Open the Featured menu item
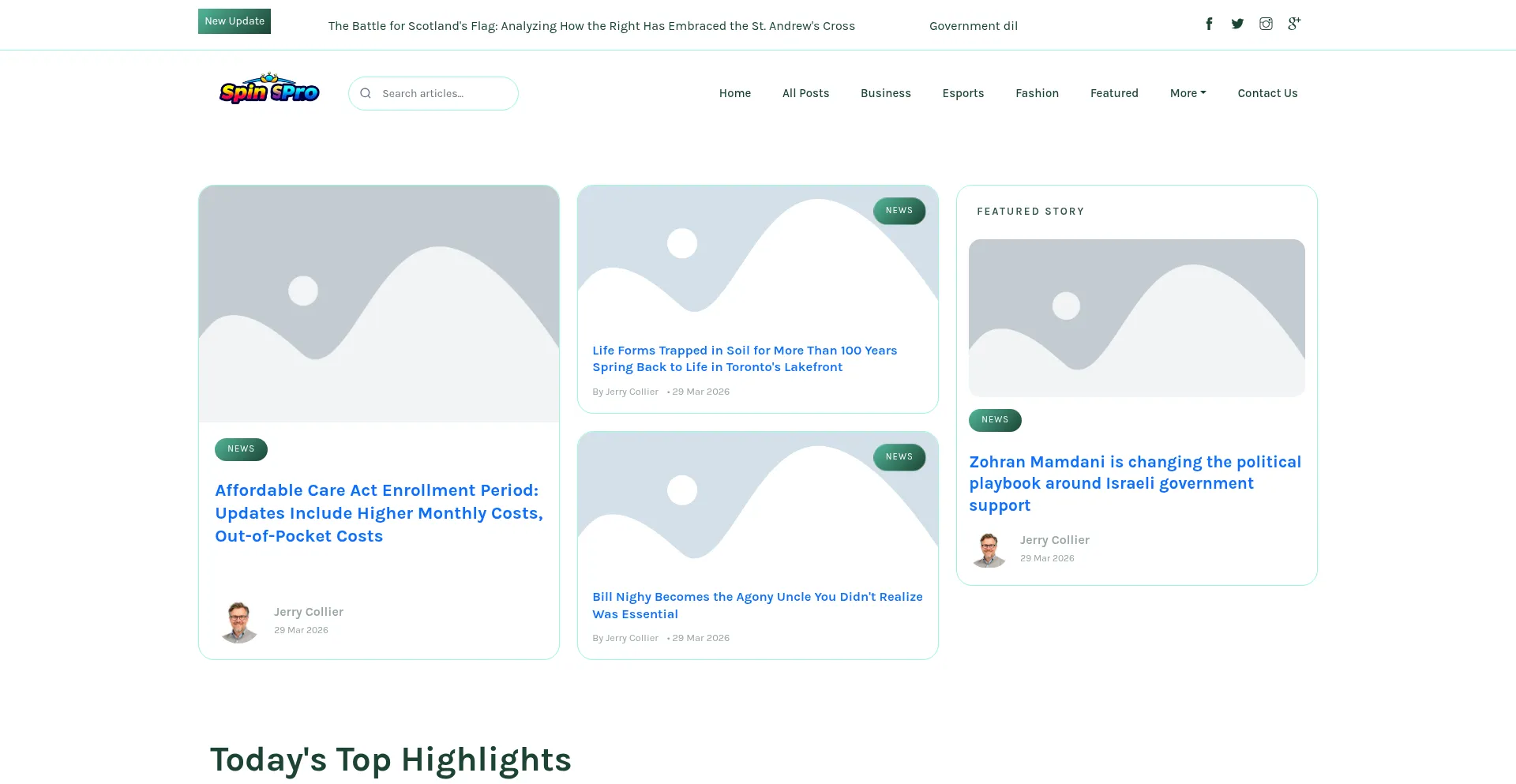 coord(1114,93)
